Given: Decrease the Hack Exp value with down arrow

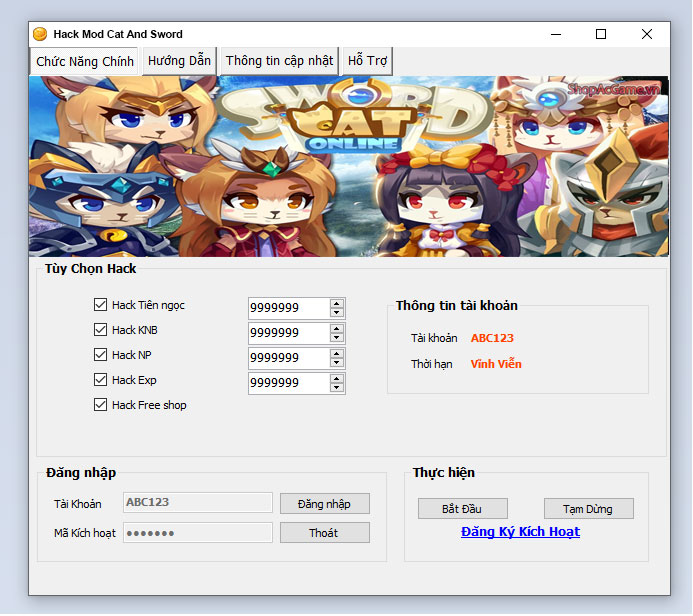Looking at the screenshot, I should 337,388.
